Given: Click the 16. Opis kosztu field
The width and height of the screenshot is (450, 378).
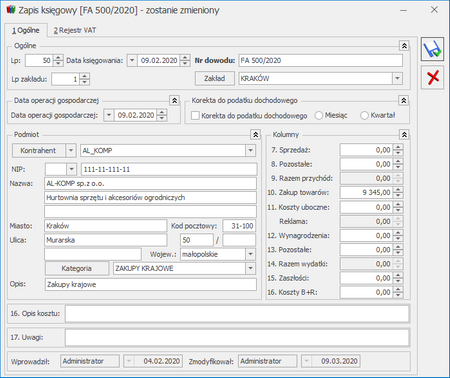Looking at the screenshot, I should point(237,314).
